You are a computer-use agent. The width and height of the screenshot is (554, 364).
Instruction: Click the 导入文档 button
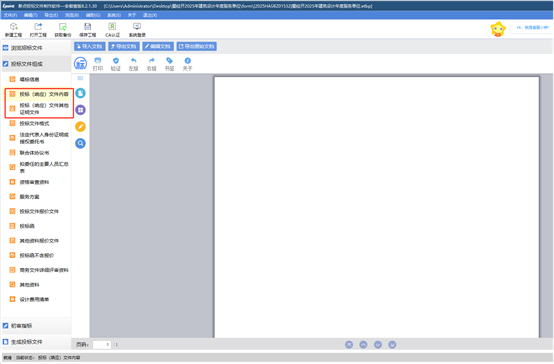pyautogui.click(x=89, y=46)
